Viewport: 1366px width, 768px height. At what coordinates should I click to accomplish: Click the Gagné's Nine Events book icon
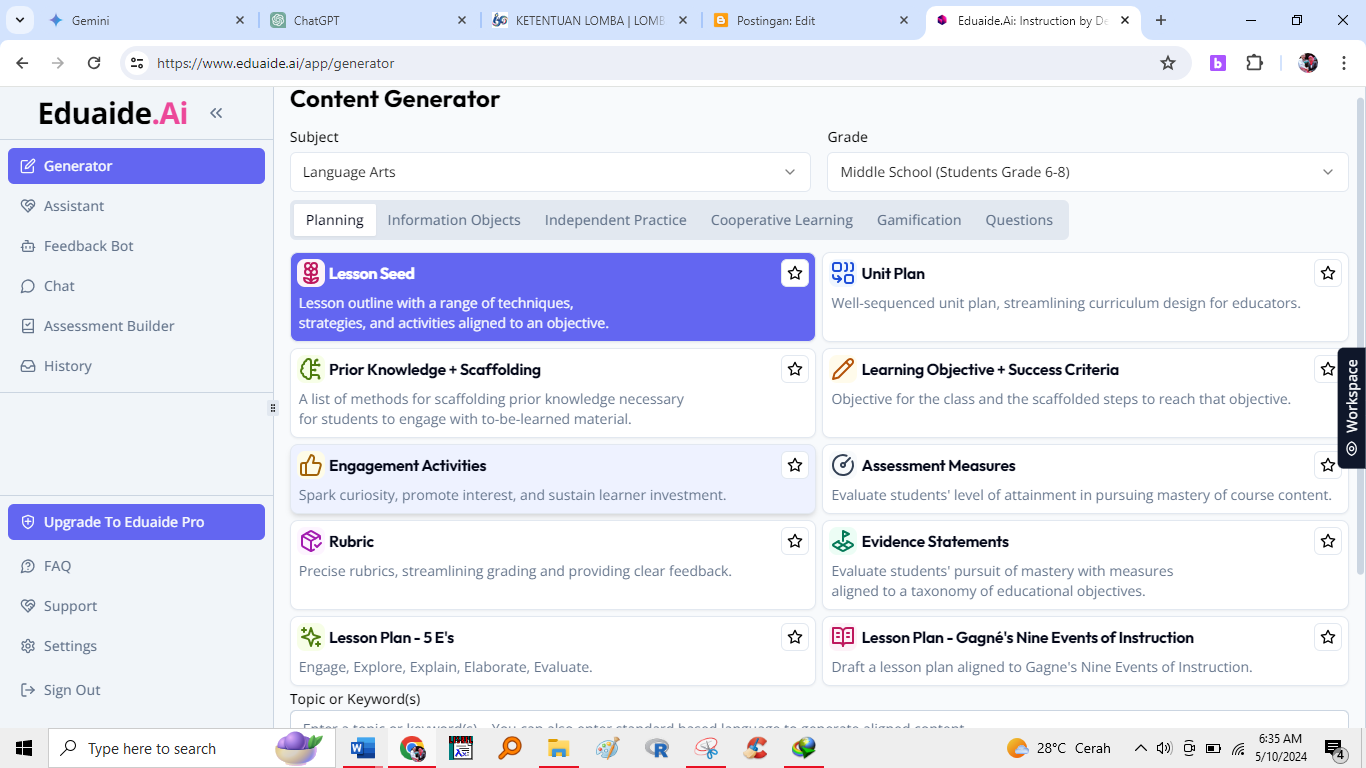pyautogui.click(x=843, y=637)
